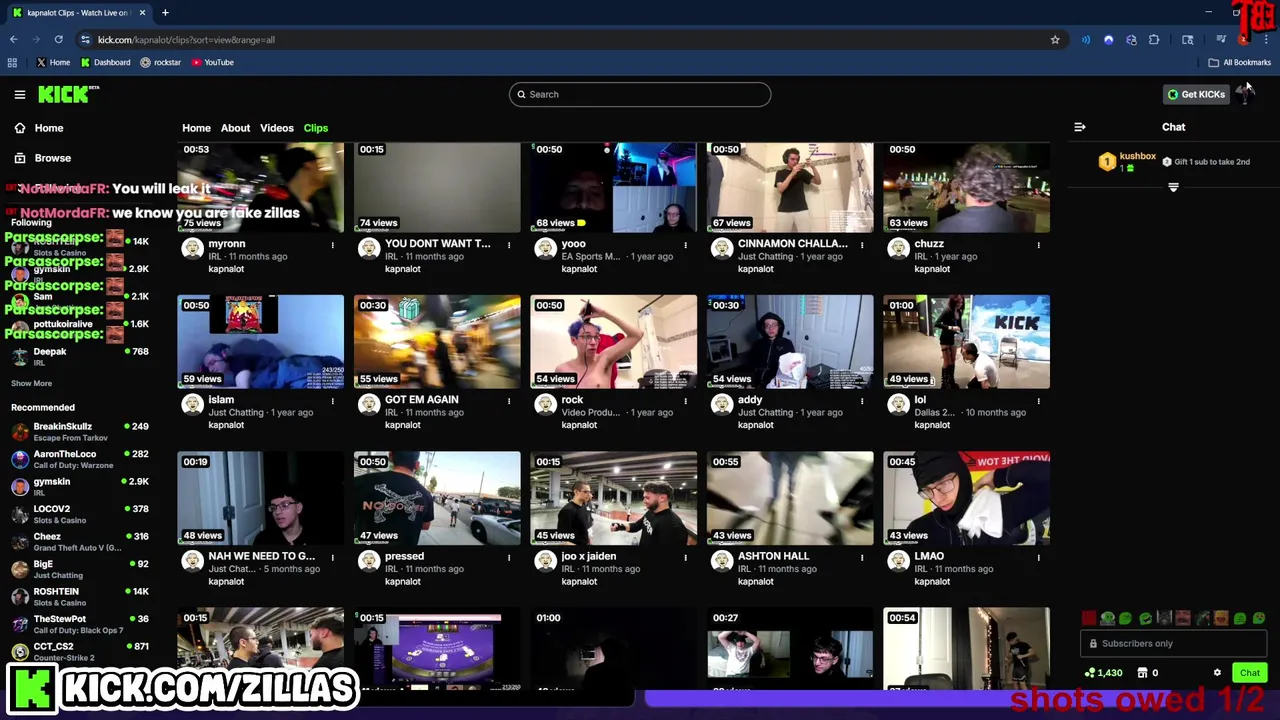1280x720 pixels.
Task: Open the Kick hamburger sidebar menu
Action: [x=20, y=94]
